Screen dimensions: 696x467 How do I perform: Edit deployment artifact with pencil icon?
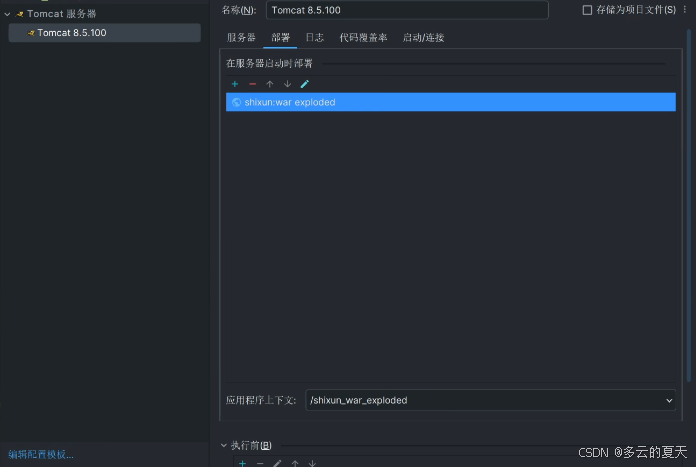coord(304,84)
